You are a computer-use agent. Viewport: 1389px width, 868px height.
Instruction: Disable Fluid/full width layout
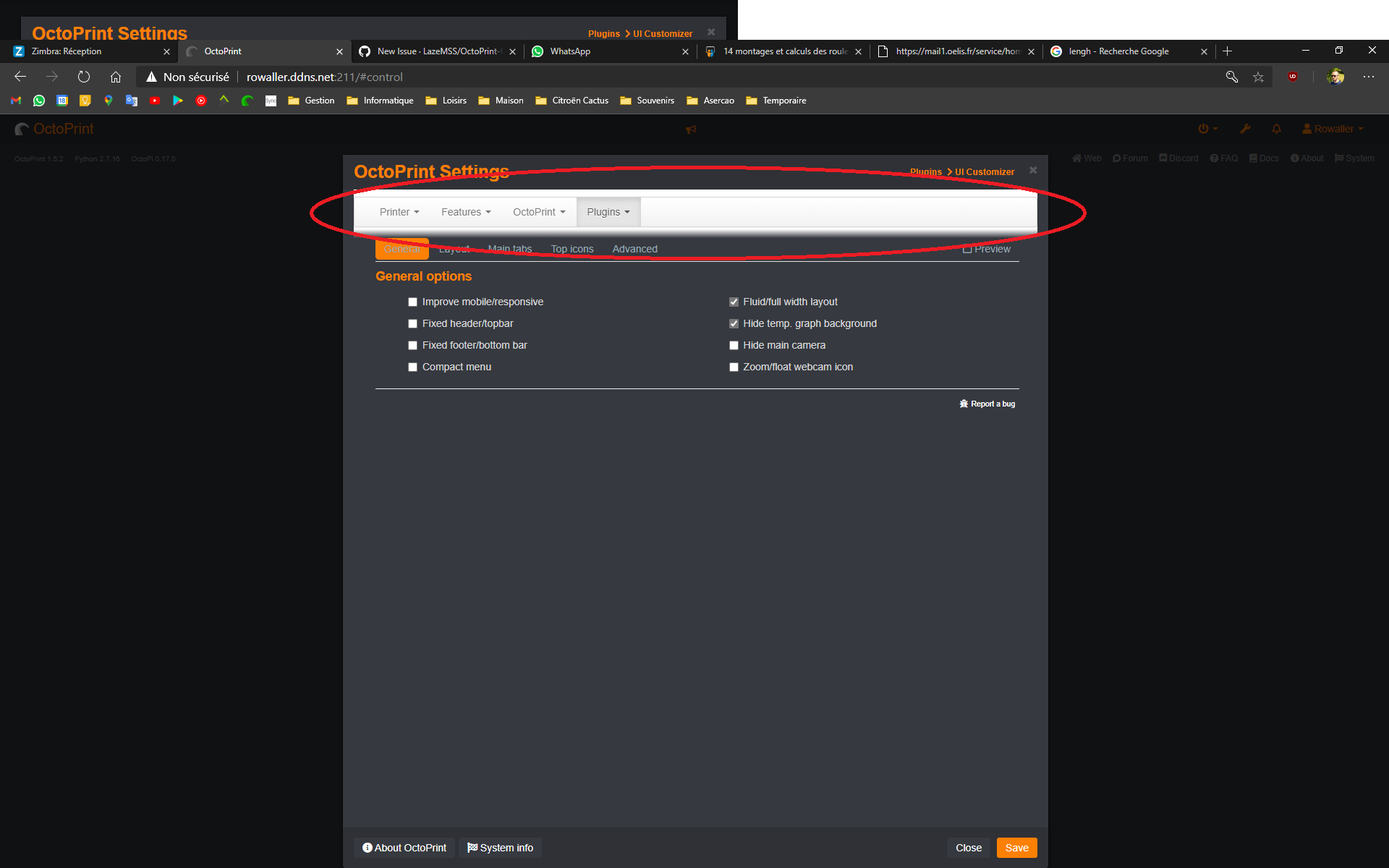click(x=734, y=302)
